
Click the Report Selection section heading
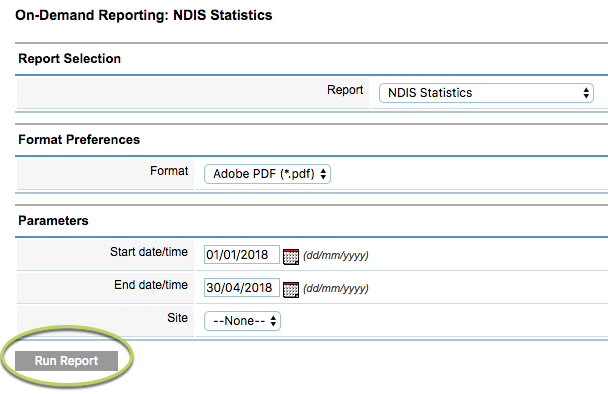(69, 59)
